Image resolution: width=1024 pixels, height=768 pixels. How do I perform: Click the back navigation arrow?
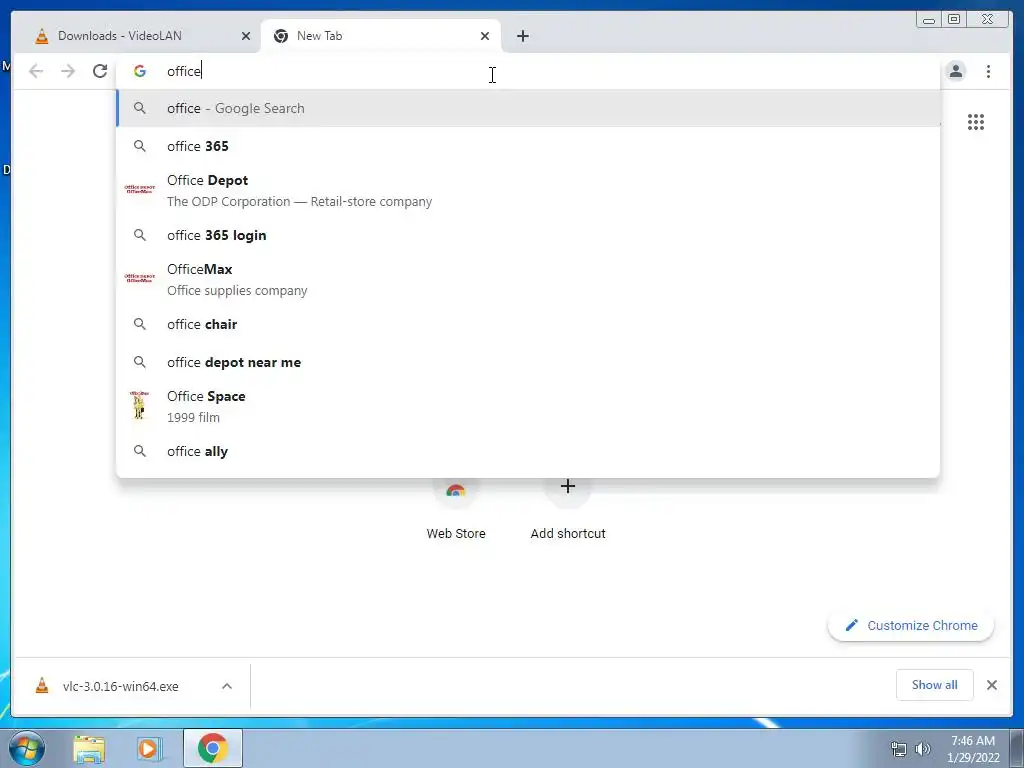[36, 71]
